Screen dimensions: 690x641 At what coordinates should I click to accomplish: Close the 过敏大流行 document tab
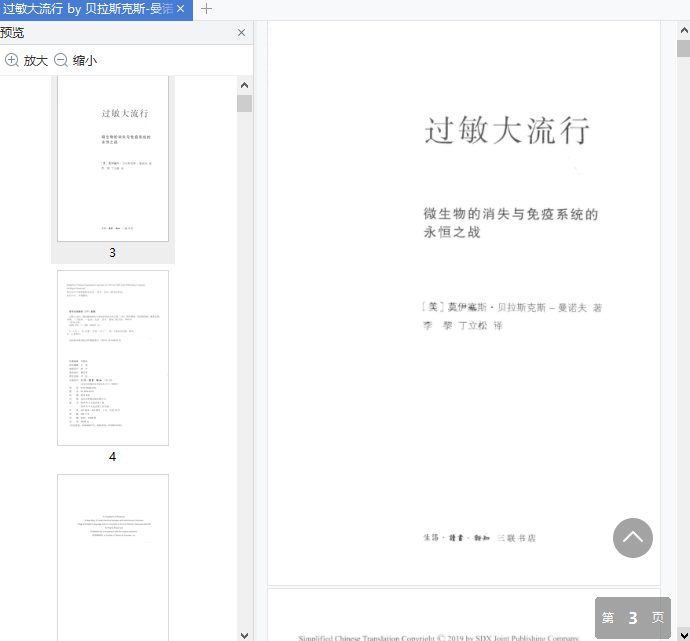(180, 9)
